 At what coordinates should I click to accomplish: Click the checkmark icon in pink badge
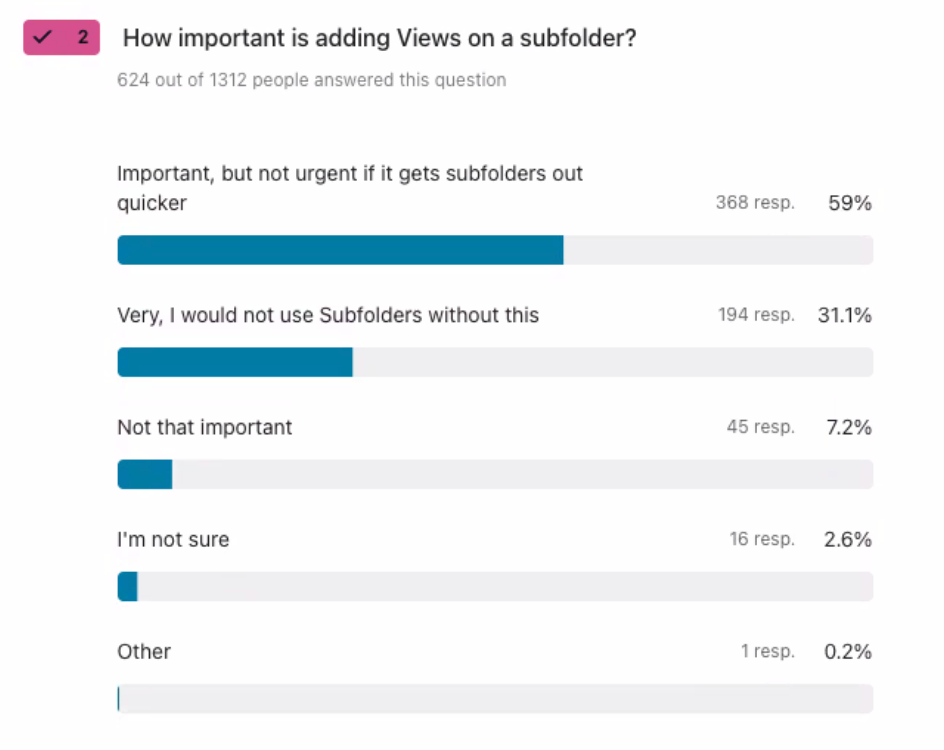point(42,37)
